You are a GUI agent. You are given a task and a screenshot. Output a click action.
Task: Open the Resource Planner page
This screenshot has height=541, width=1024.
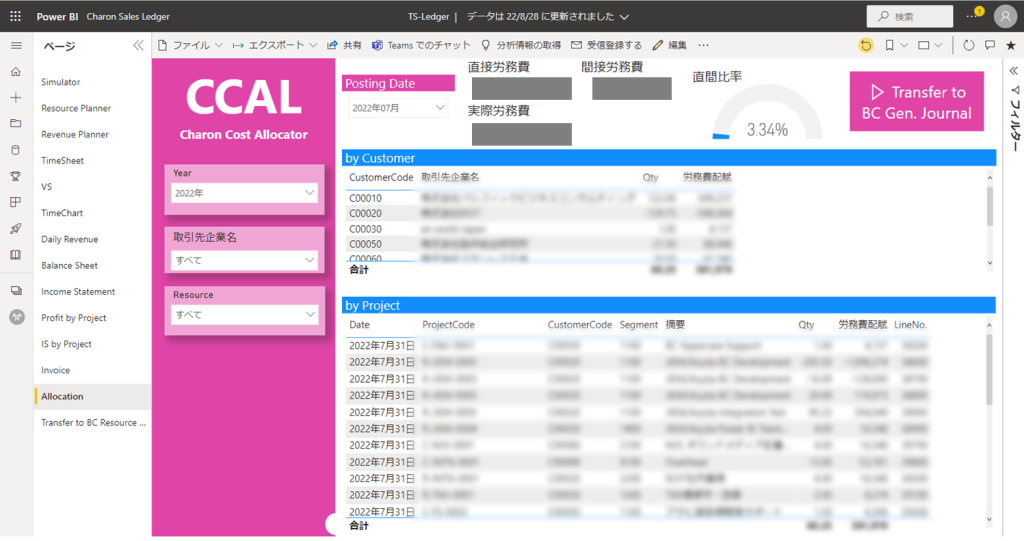pos(76,108)
